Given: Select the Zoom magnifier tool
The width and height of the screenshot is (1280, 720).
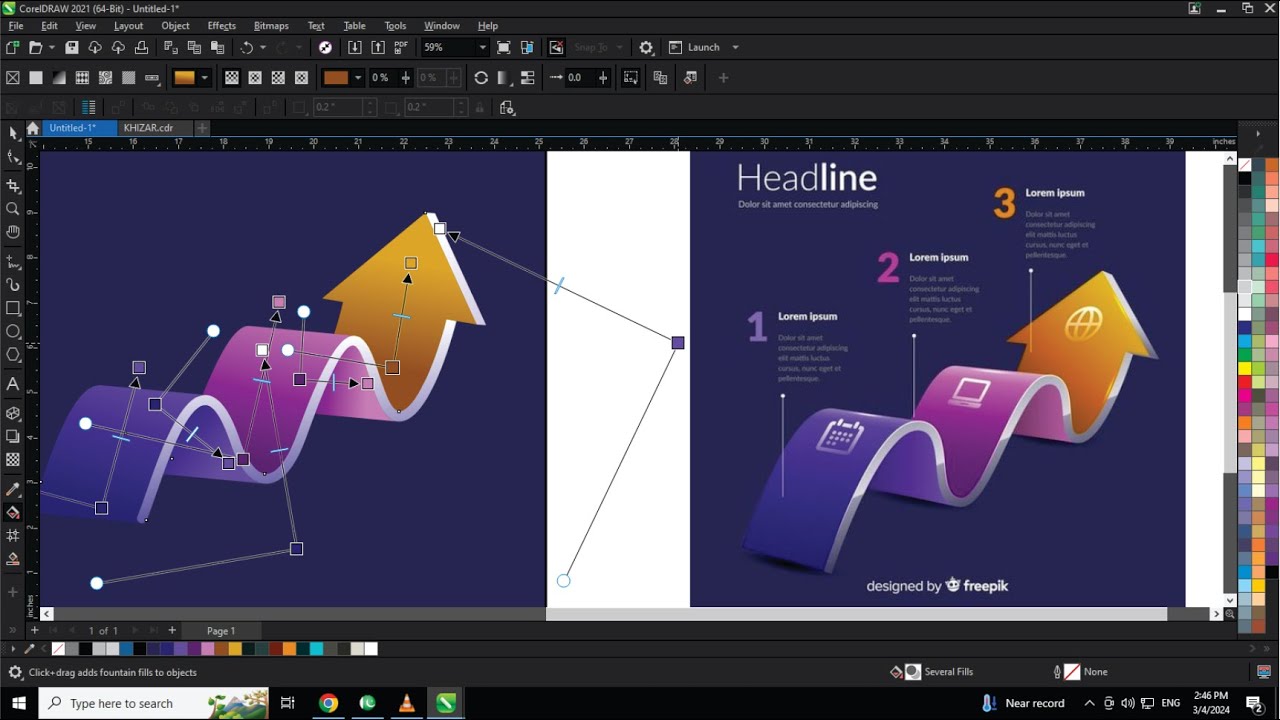Looking at the screenshot, I should pyautogui.click(x=13, y=209).
